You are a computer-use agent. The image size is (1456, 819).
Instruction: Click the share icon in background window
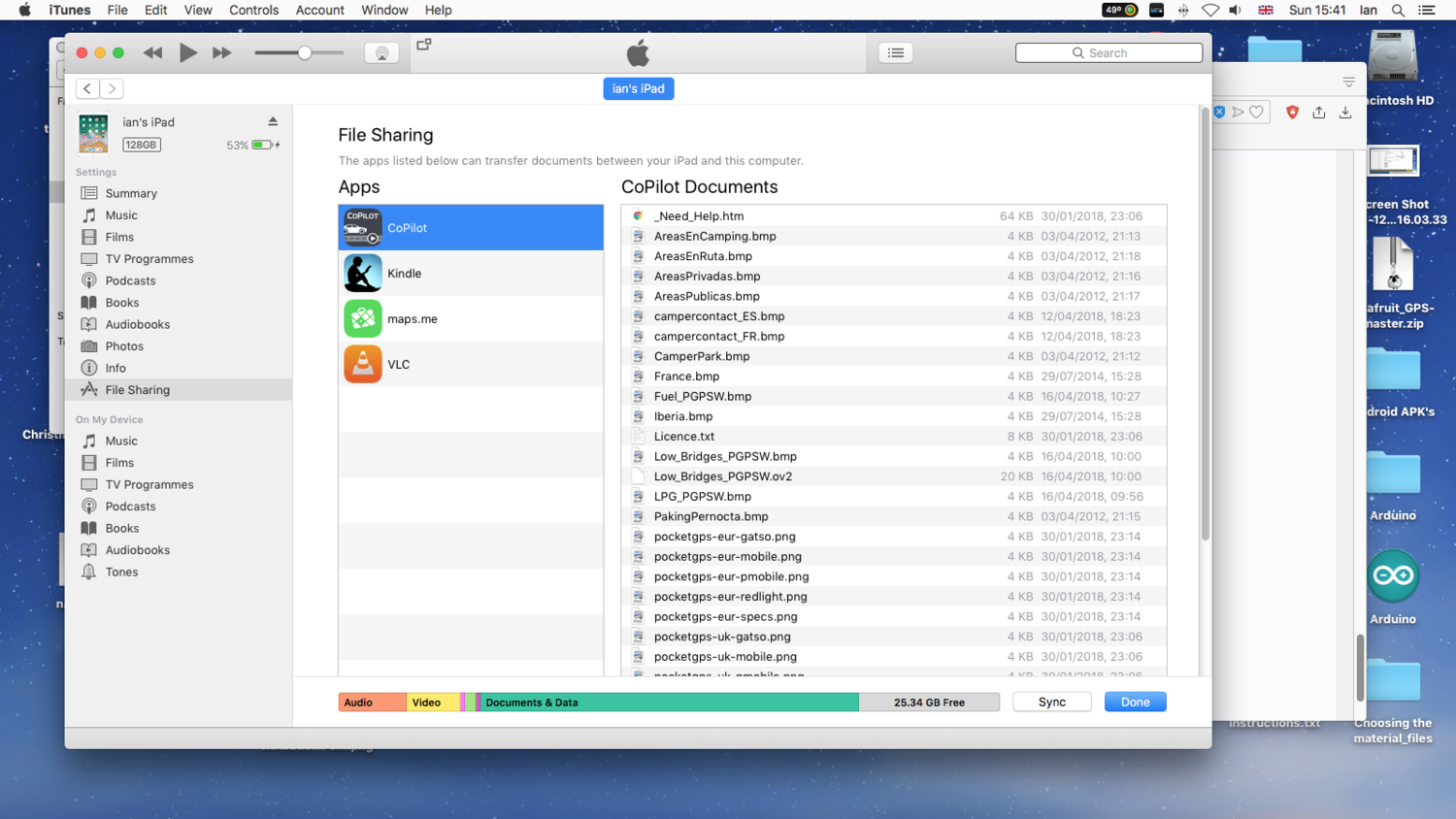1319,113
